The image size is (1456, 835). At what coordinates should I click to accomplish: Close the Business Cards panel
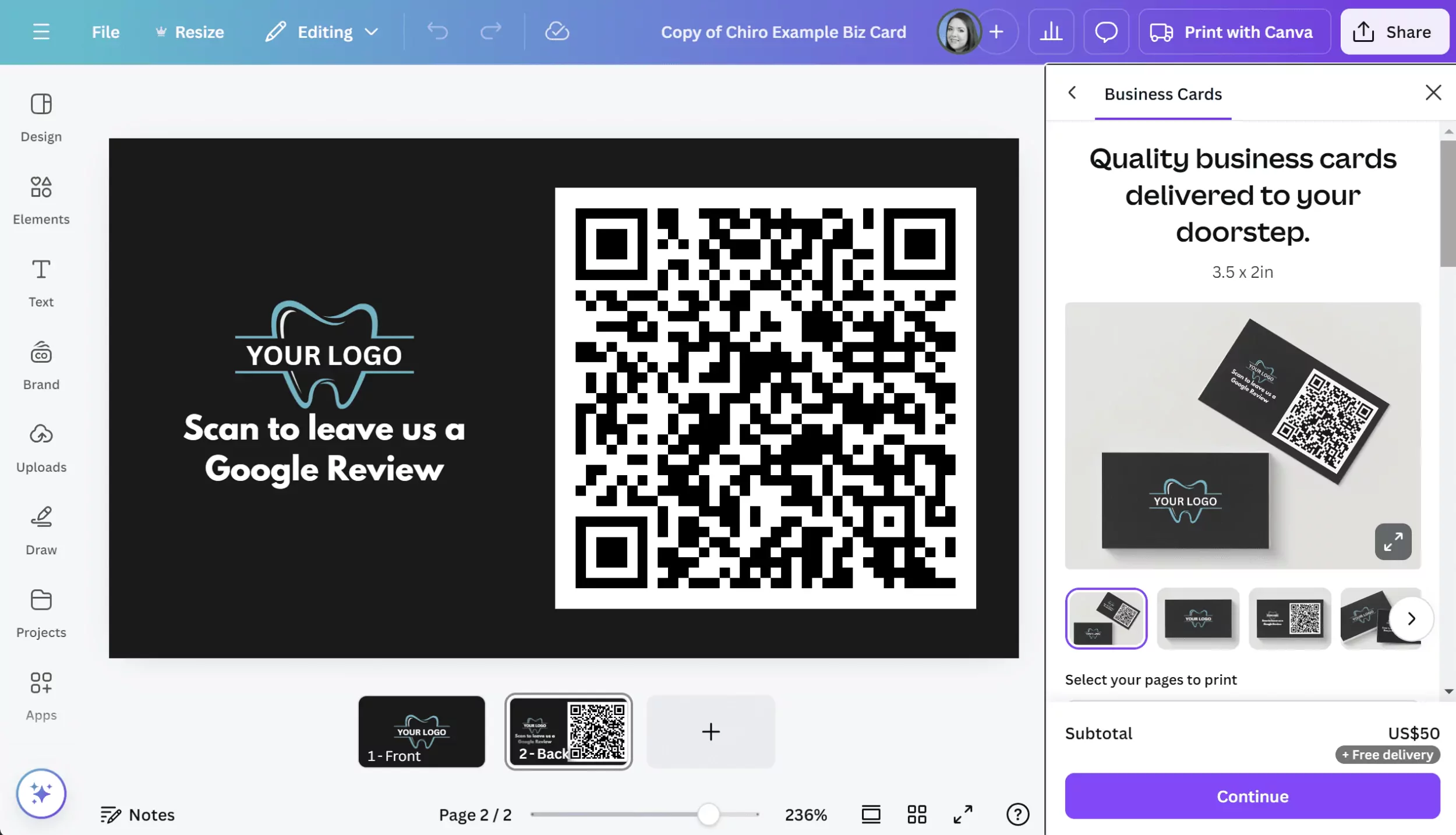click(x=1433, y=93)
